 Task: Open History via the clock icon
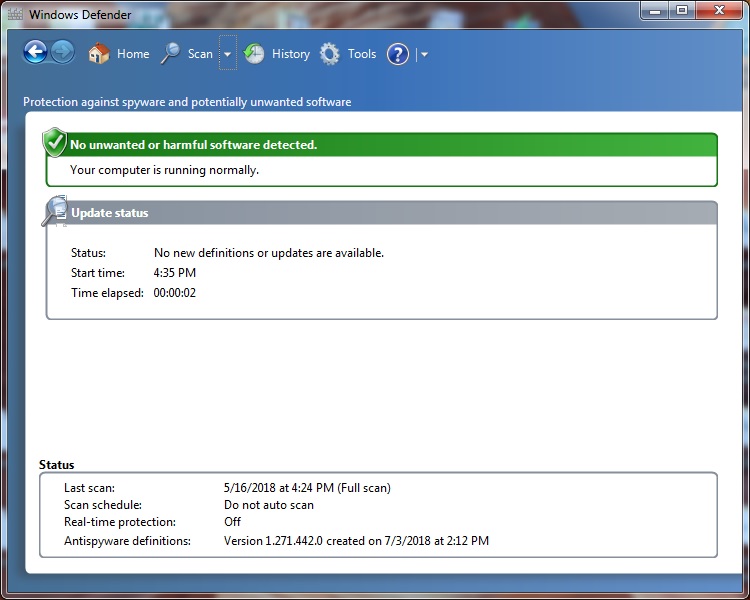255,54
